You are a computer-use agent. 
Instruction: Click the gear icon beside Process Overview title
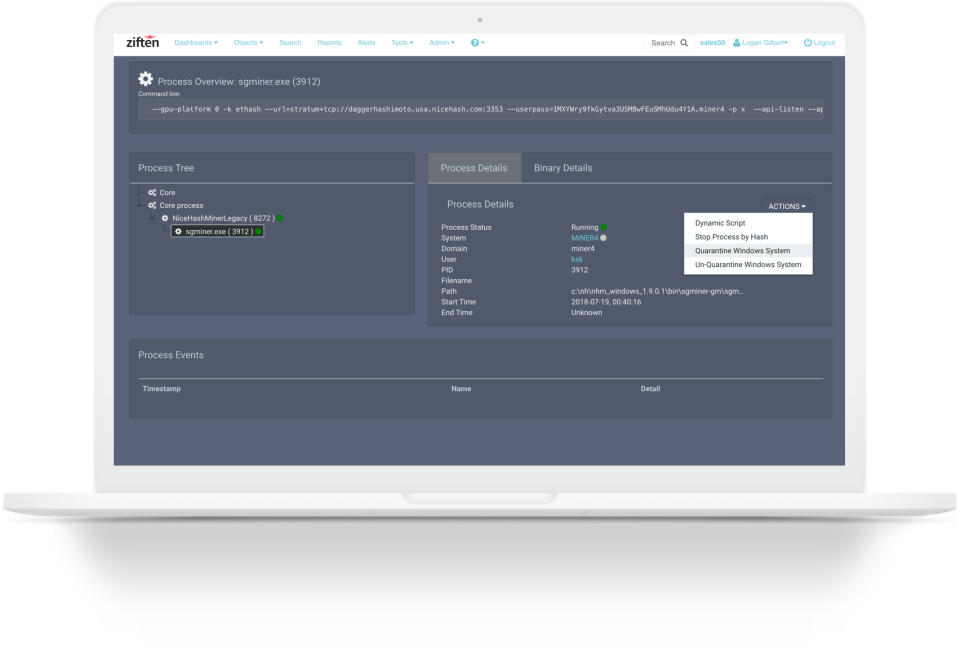click(x=146, y=79)
